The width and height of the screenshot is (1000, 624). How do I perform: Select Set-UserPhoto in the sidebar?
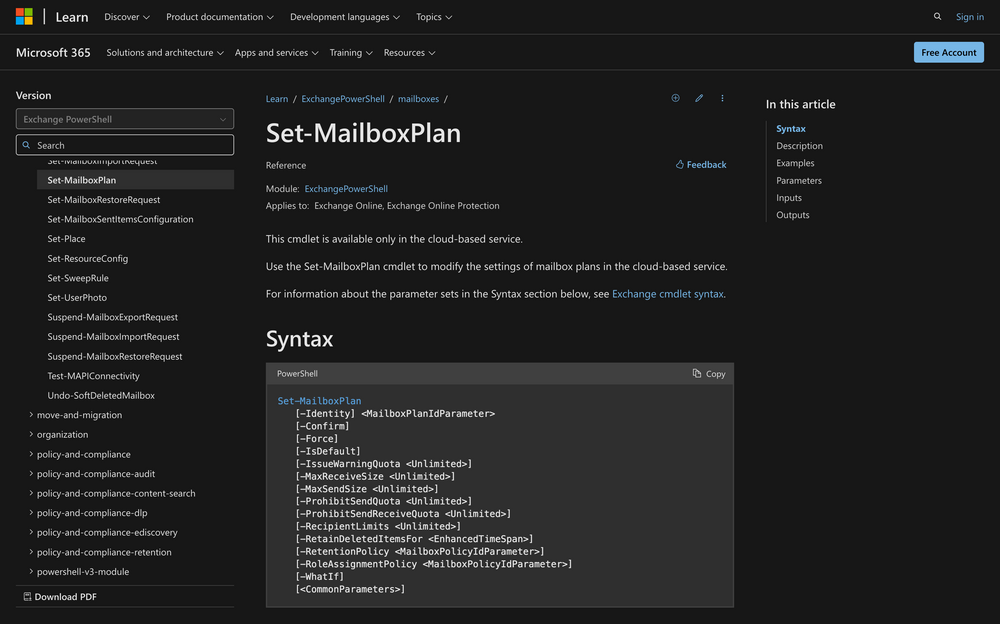[77, 298]
